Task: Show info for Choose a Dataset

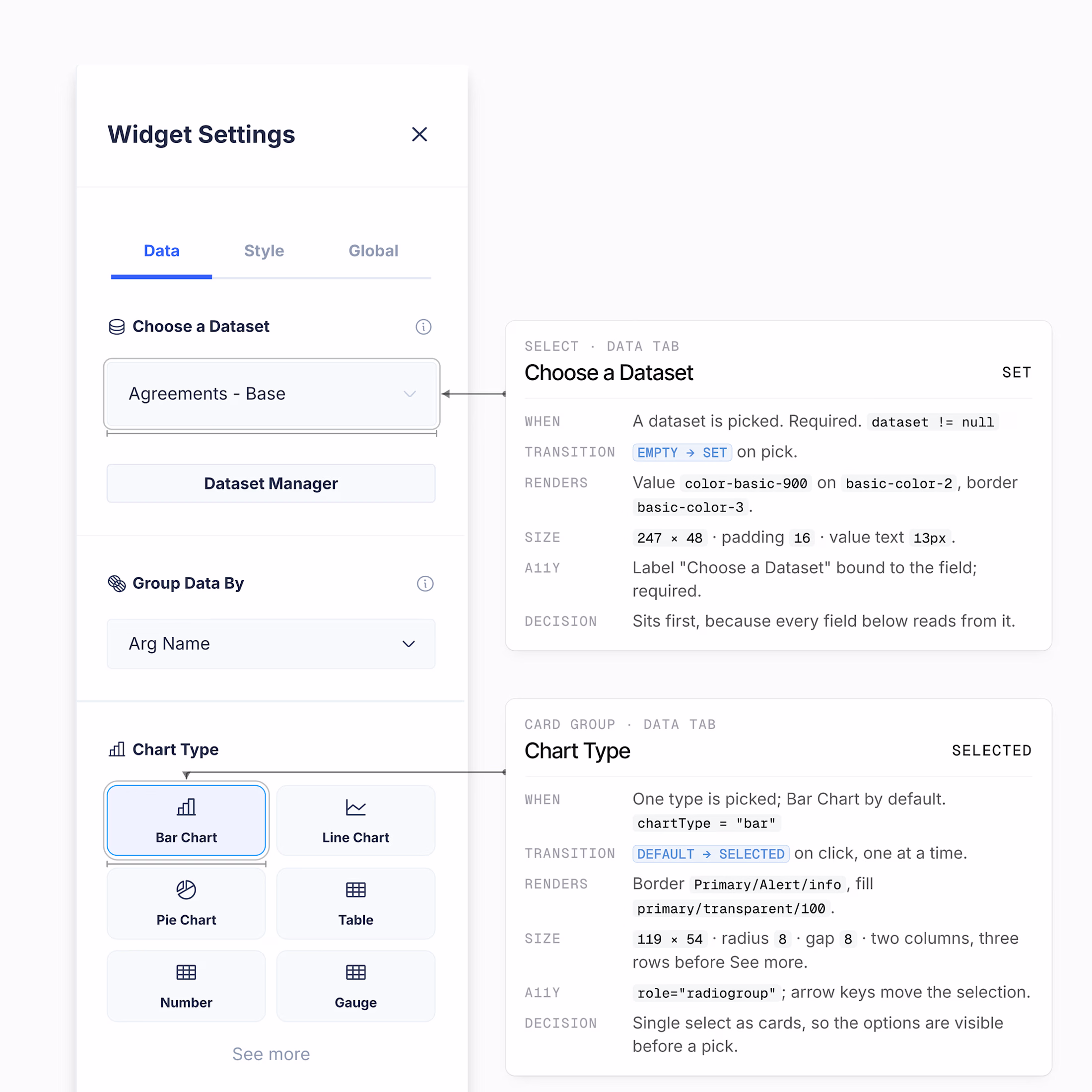Action: point(423,327)
